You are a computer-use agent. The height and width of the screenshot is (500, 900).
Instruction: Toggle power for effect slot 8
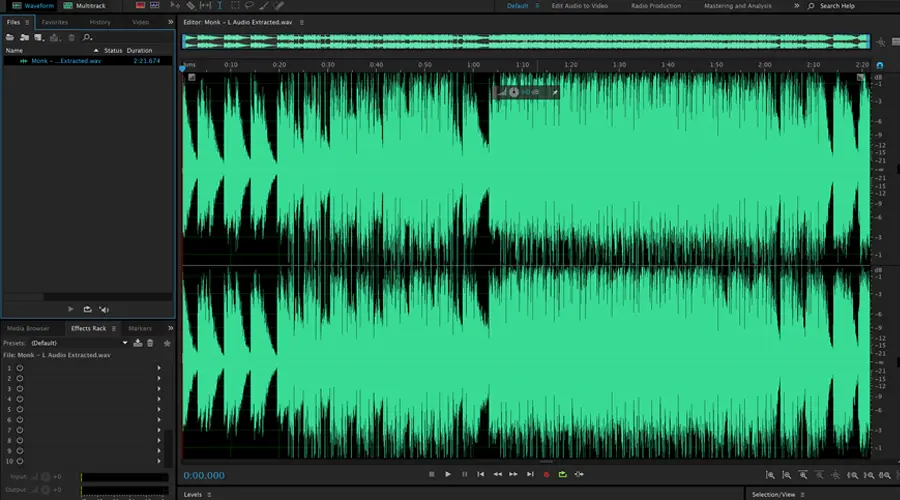(x=20, y=440)
